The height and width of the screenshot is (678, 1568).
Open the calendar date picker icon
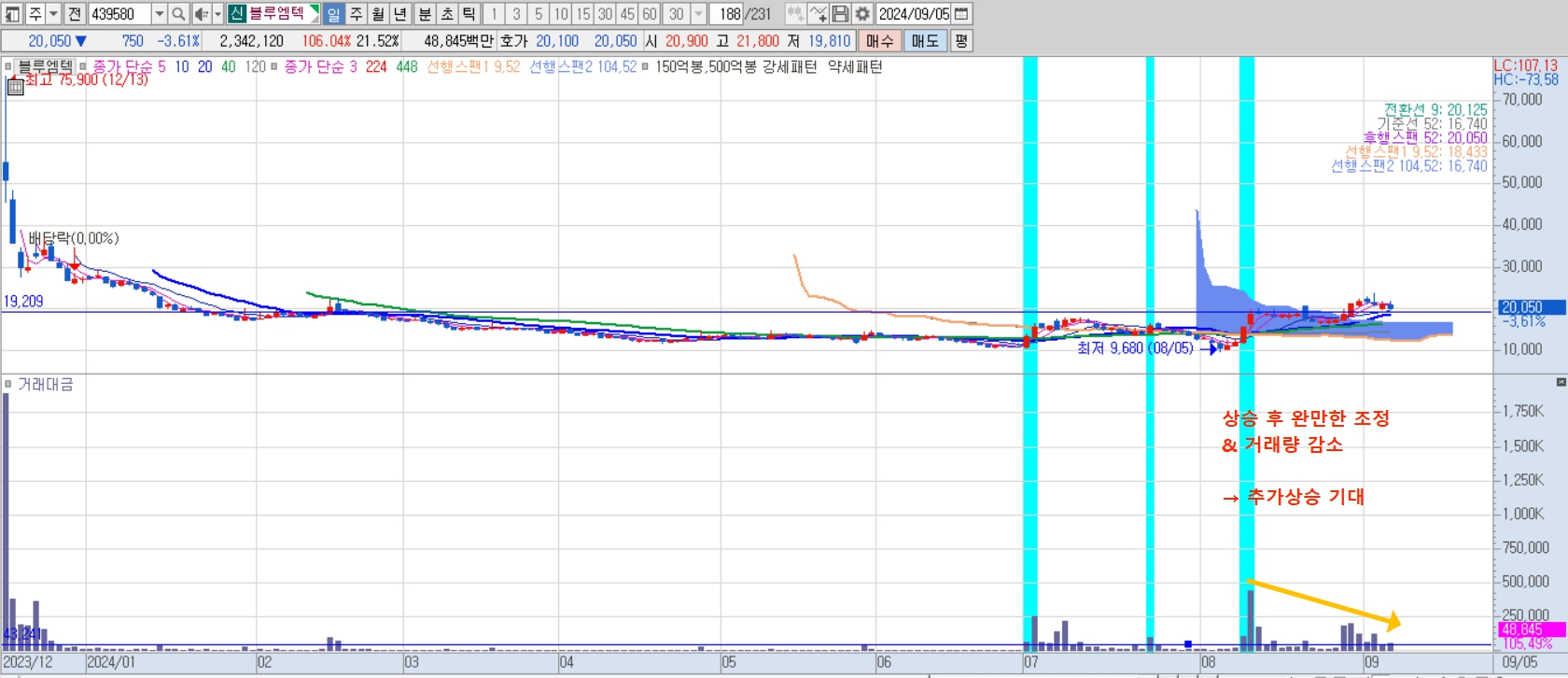tap(961, 14)
